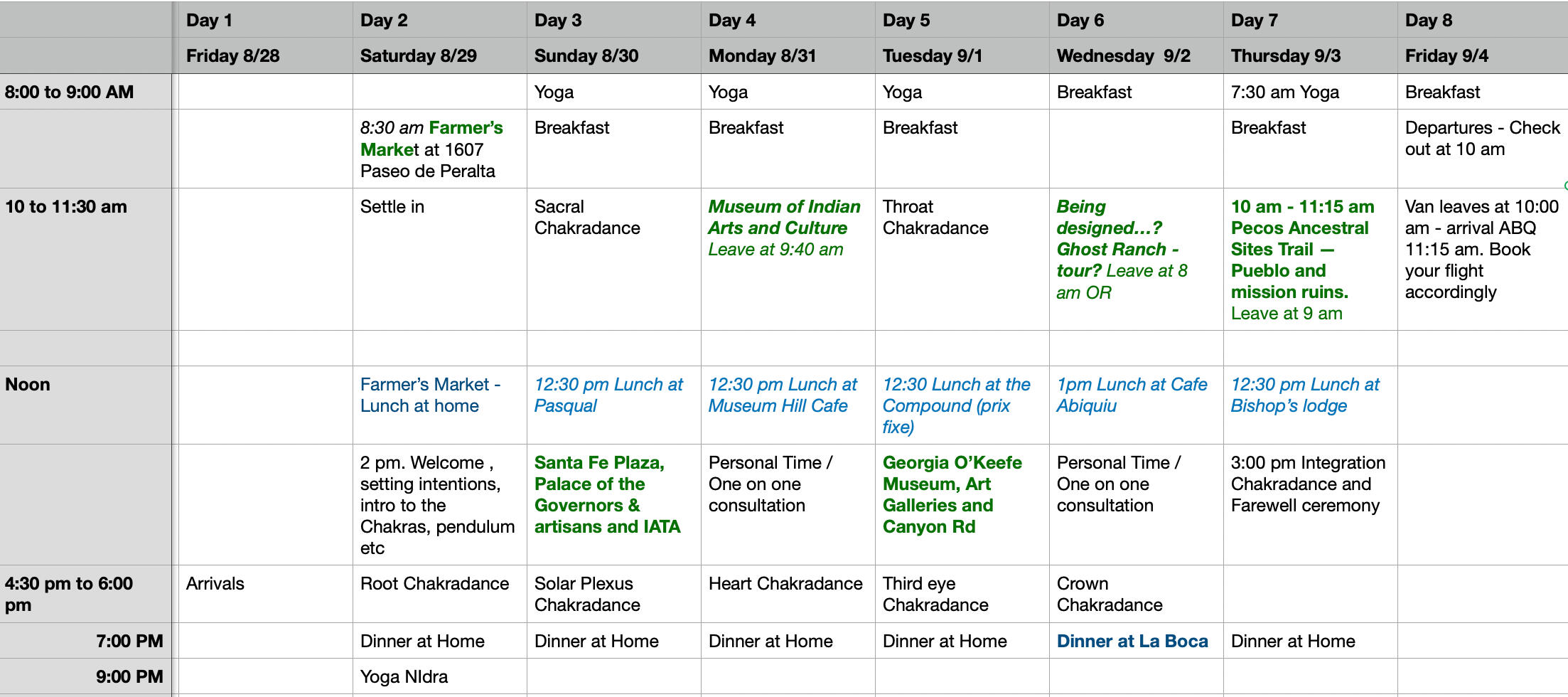Click the Pecos Ancestral Sites Trail cell

point(1310,259)
